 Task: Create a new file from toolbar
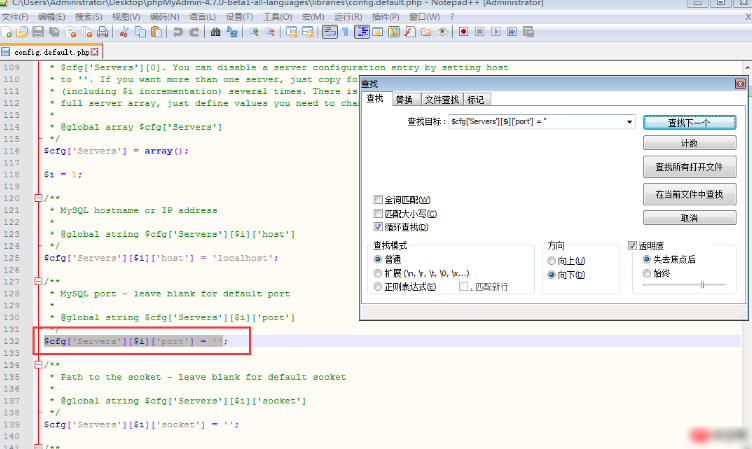click(x=7, y=32)
